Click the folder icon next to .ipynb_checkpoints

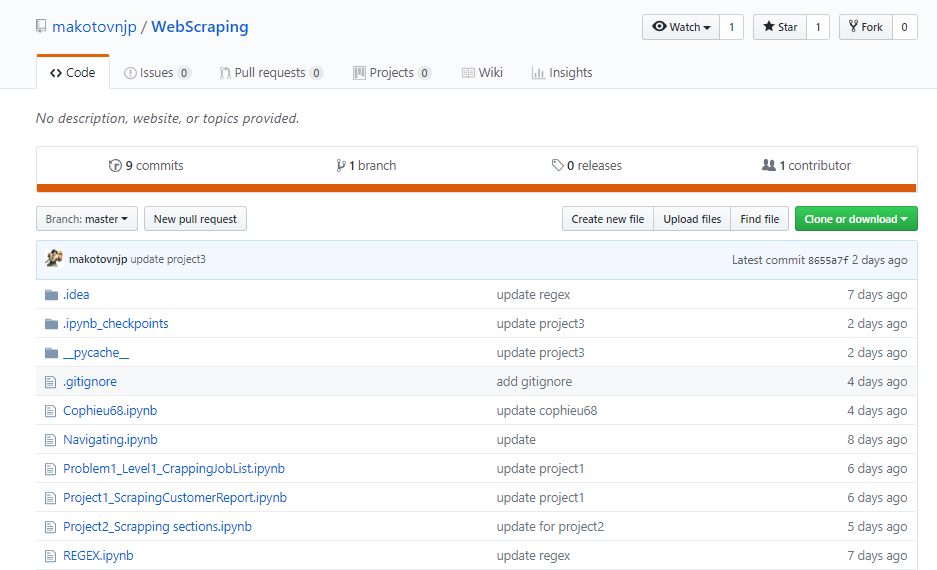(51, 324)
